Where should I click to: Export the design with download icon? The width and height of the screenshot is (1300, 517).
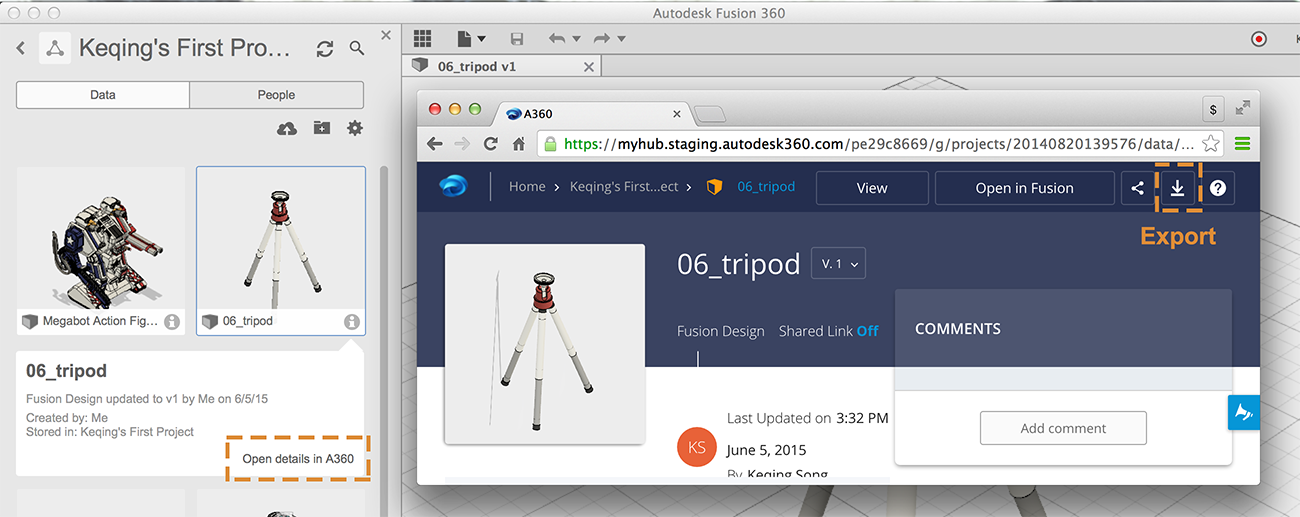tap(1177, 188)
